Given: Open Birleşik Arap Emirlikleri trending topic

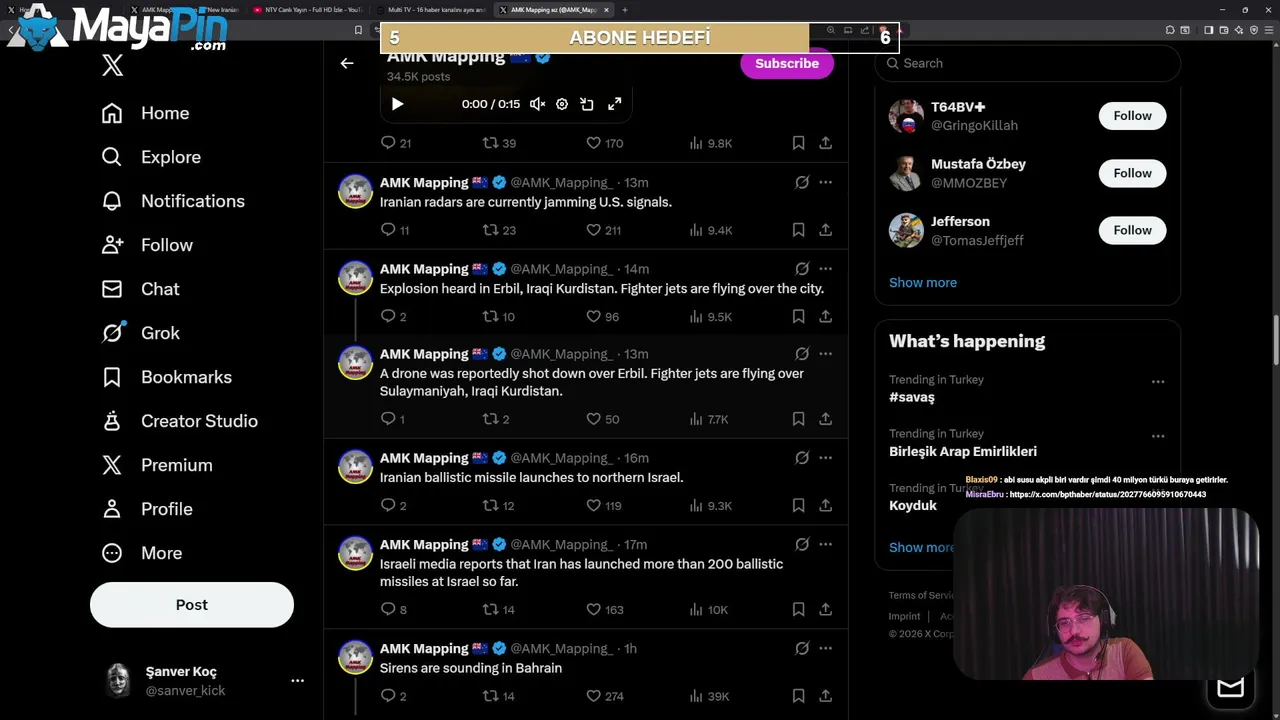Looking at the screenshot, I should (x=963, y=451).
